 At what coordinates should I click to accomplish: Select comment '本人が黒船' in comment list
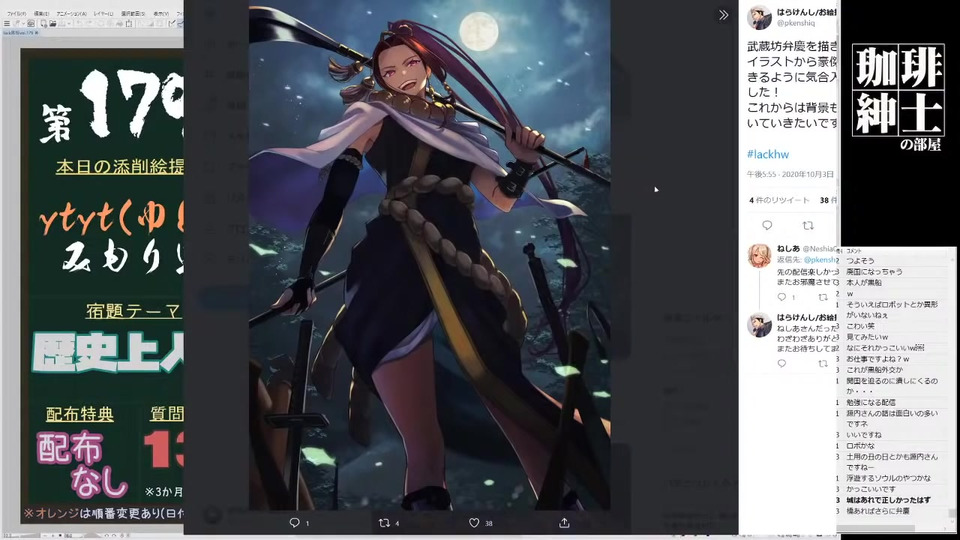pos(863,283)
